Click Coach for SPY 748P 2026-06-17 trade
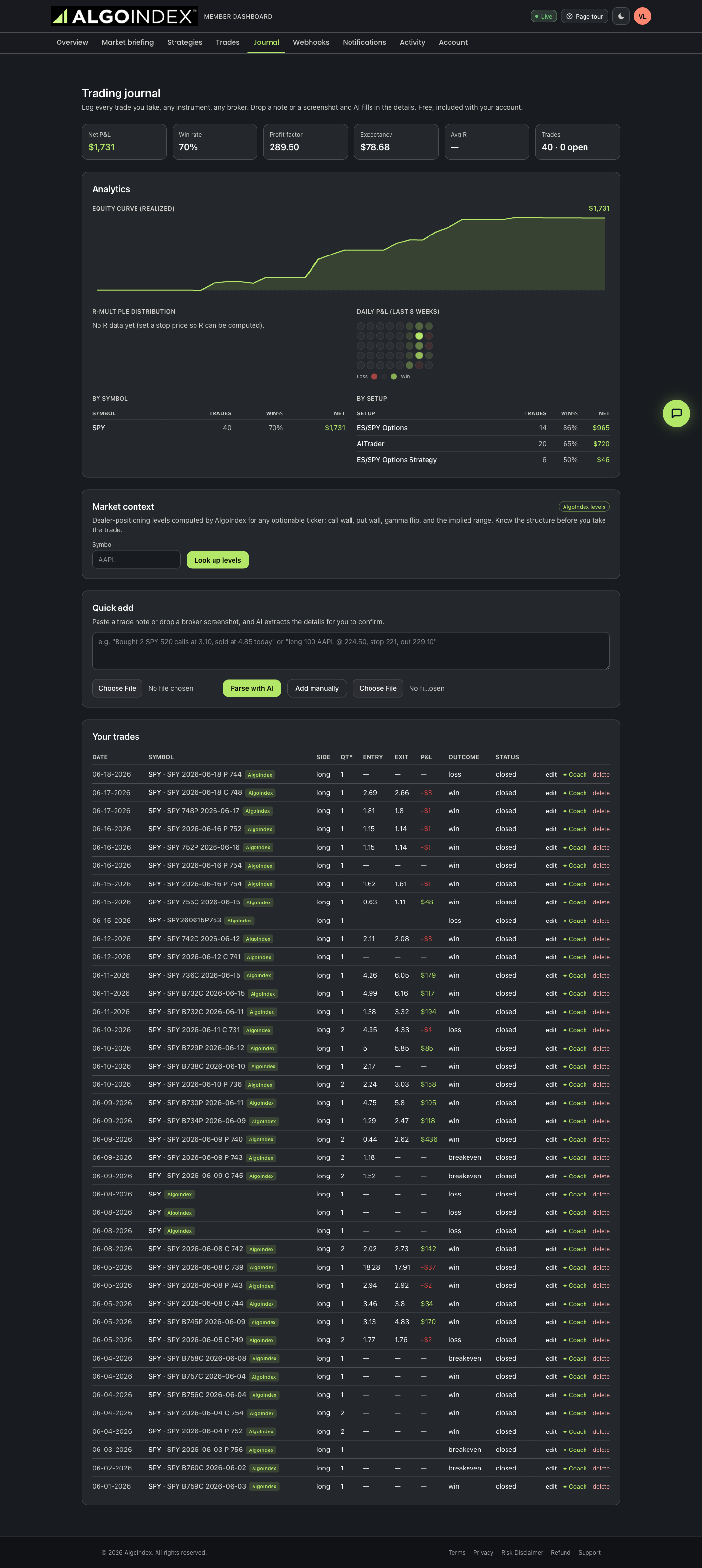This screenshot has height=1568, width=702. click(x=575, y=811)
